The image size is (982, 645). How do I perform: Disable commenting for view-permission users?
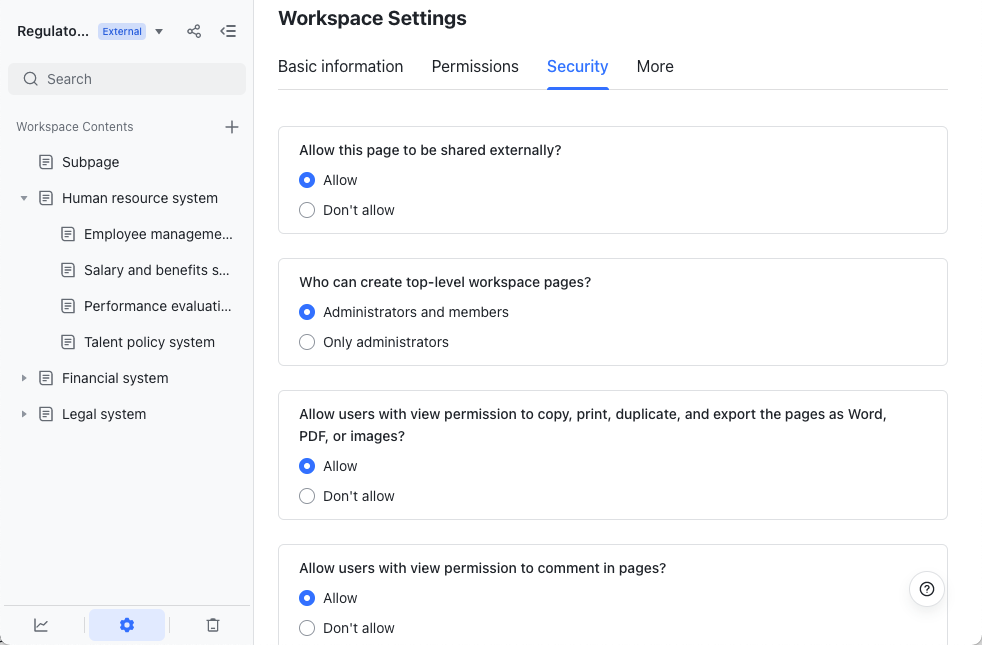(x=307, y=628)
